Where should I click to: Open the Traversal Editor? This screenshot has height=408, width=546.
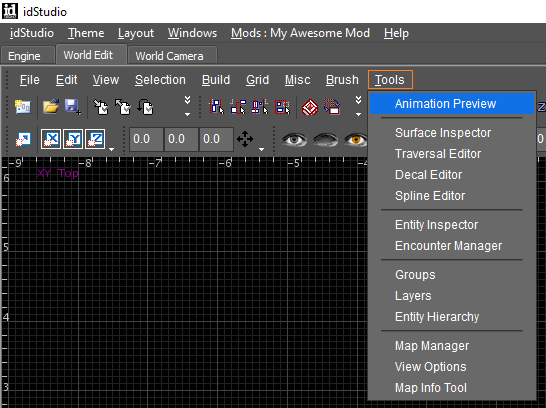pyautogui.click(x=452, y=154)
